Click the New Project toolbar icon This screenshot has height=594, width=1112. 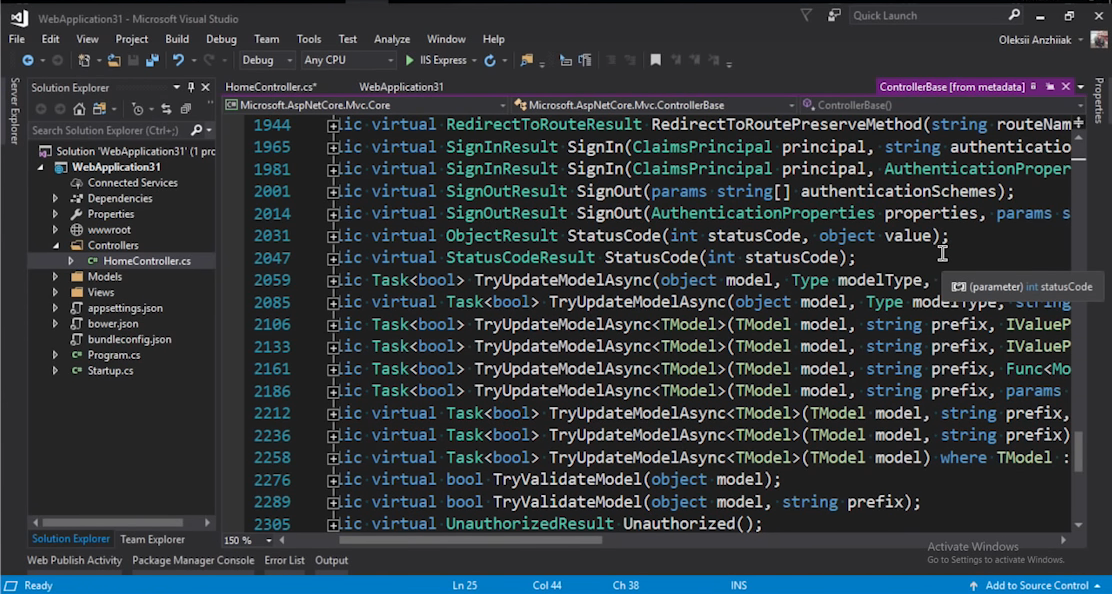(x=84, y=61)
